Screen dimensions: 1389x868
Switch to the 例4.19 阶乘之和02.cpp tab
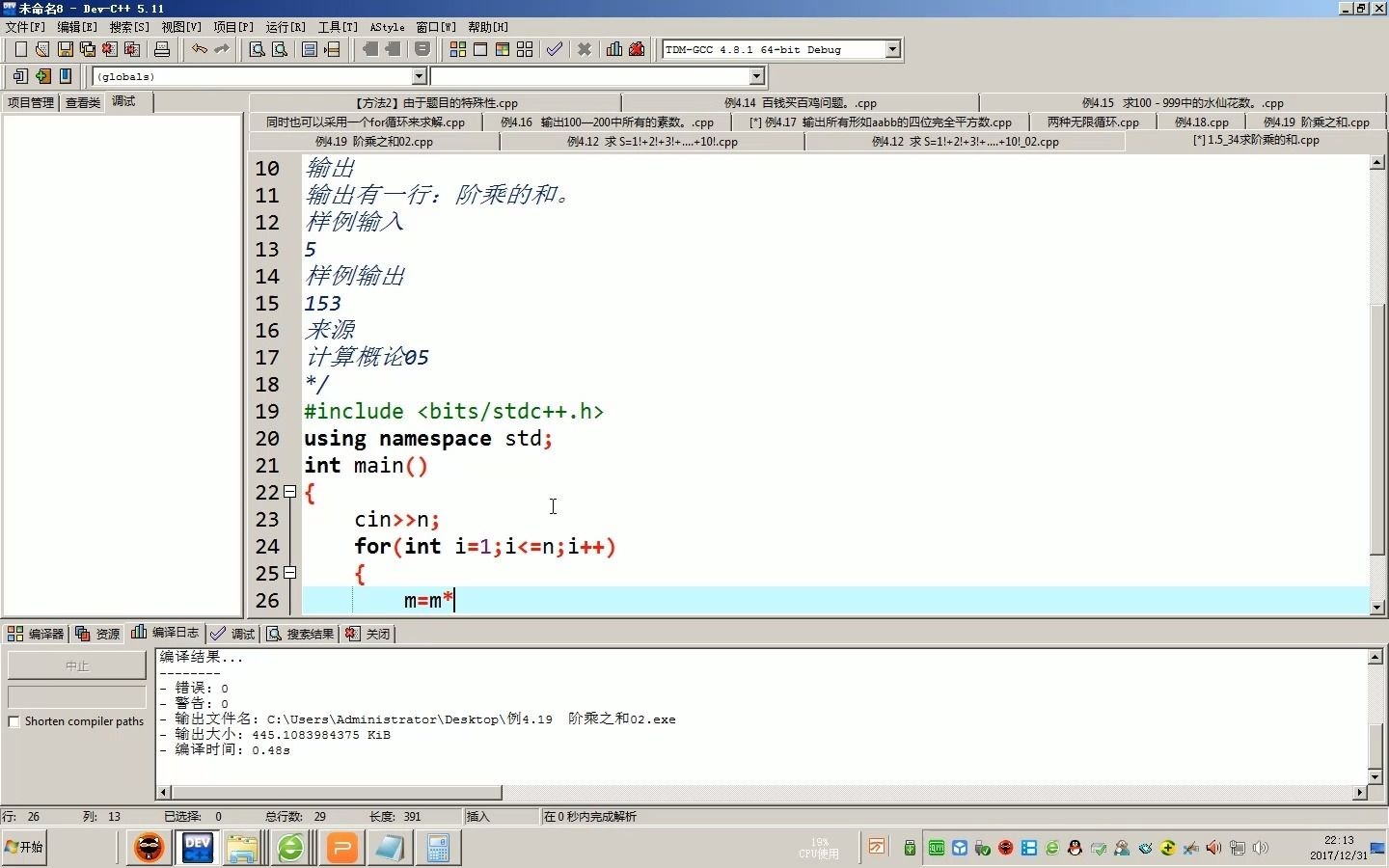click(374, 142)
